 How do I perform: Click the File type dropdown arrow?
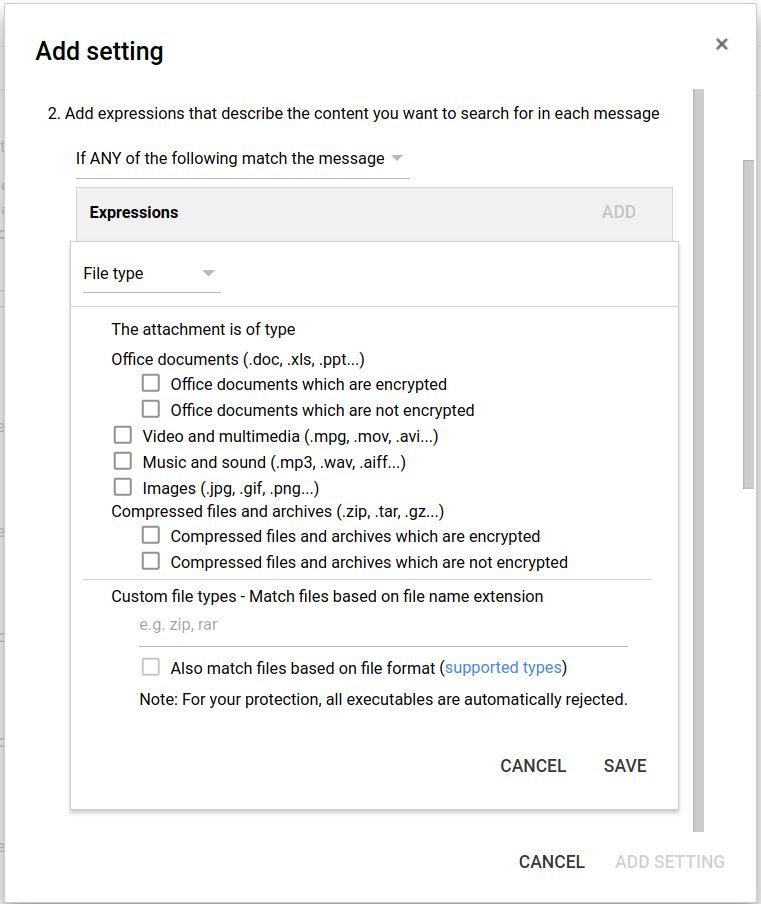[209, 273]
